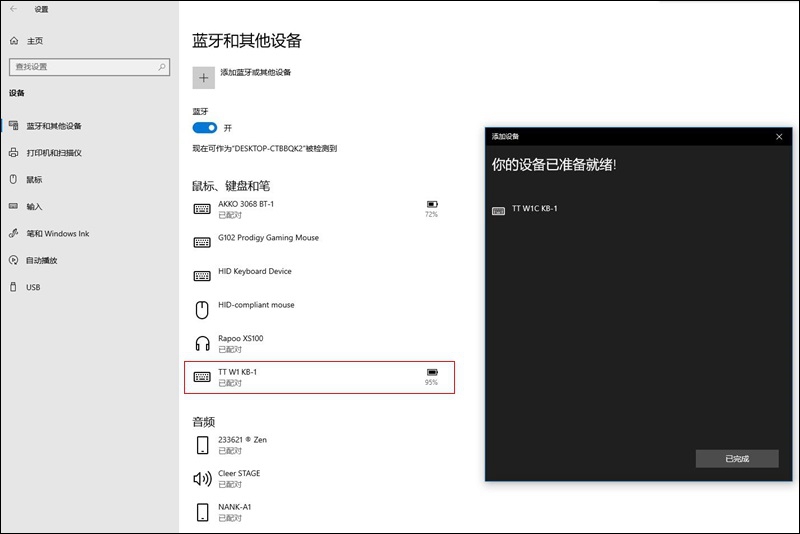Viewport: 800px width, 534px height.
Task: Click TT W1C KB-1 keyboard icon in dialog
Action: pos(498,211)
